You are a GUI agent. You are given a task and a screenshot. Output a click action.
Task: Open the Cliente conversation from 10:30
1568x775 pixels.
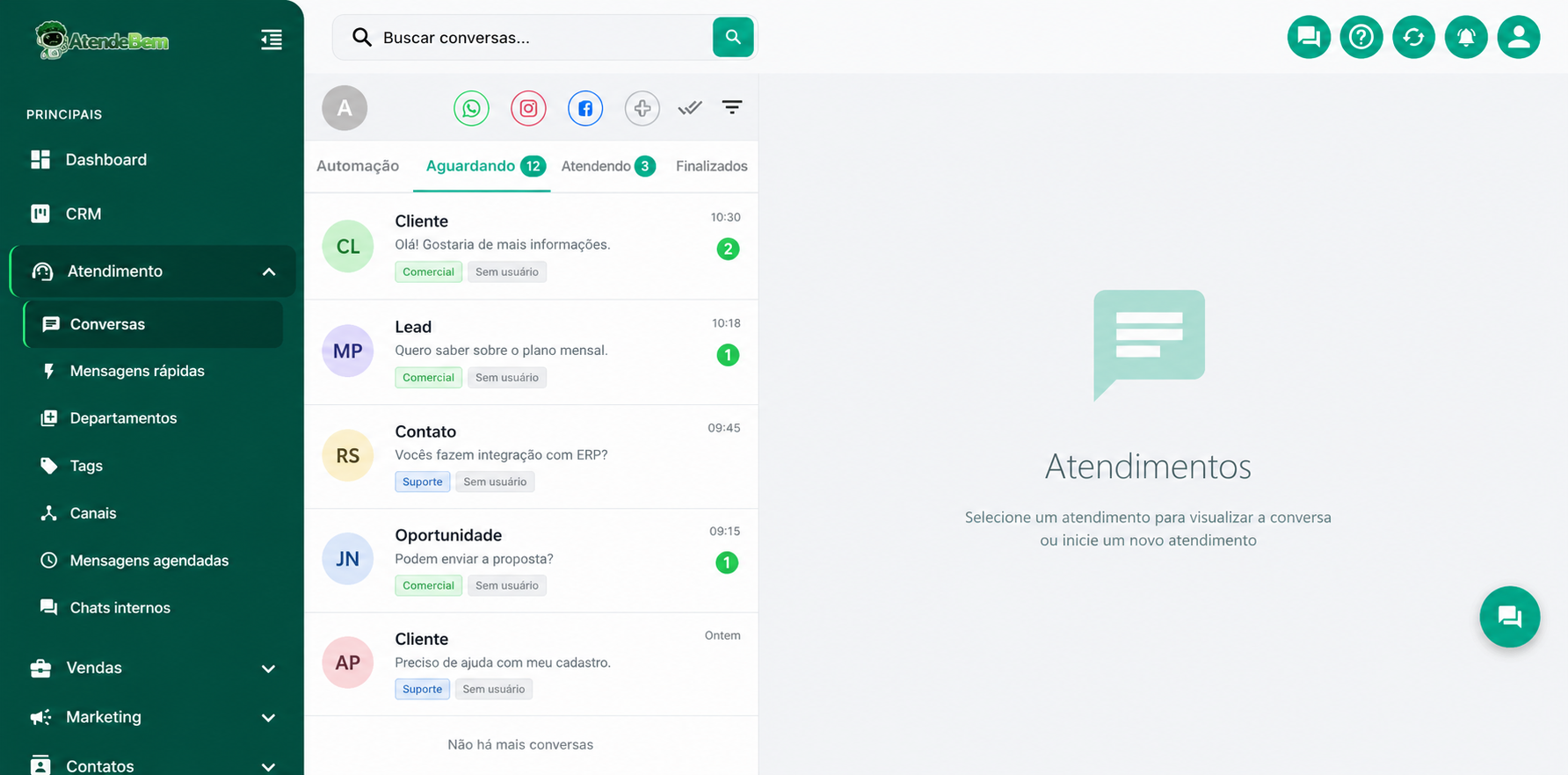click(x=531, y=246)
